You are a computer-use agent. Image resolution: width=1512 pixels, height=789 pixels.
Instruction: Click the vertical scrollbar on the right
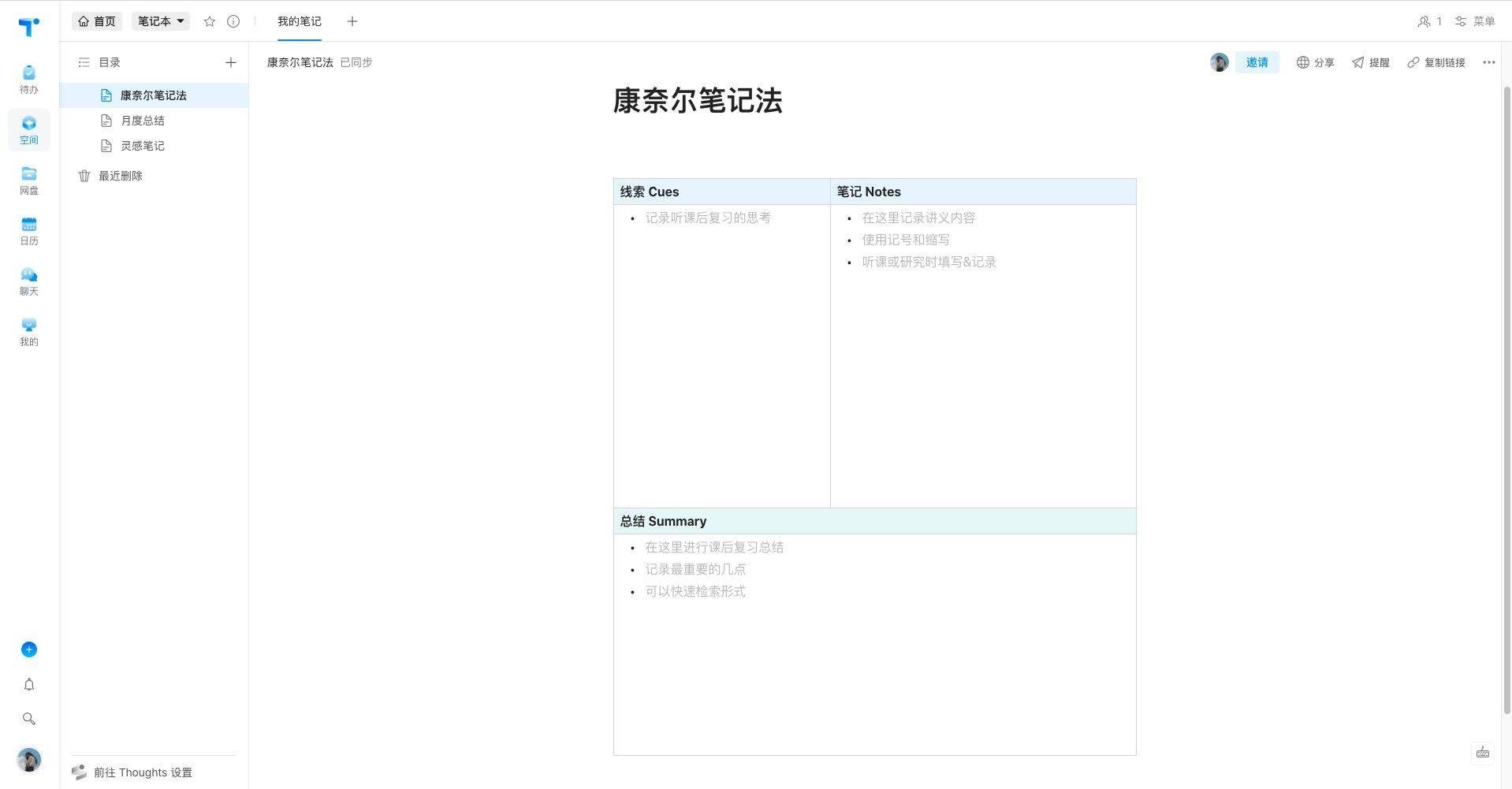(x=1506, y=394)
